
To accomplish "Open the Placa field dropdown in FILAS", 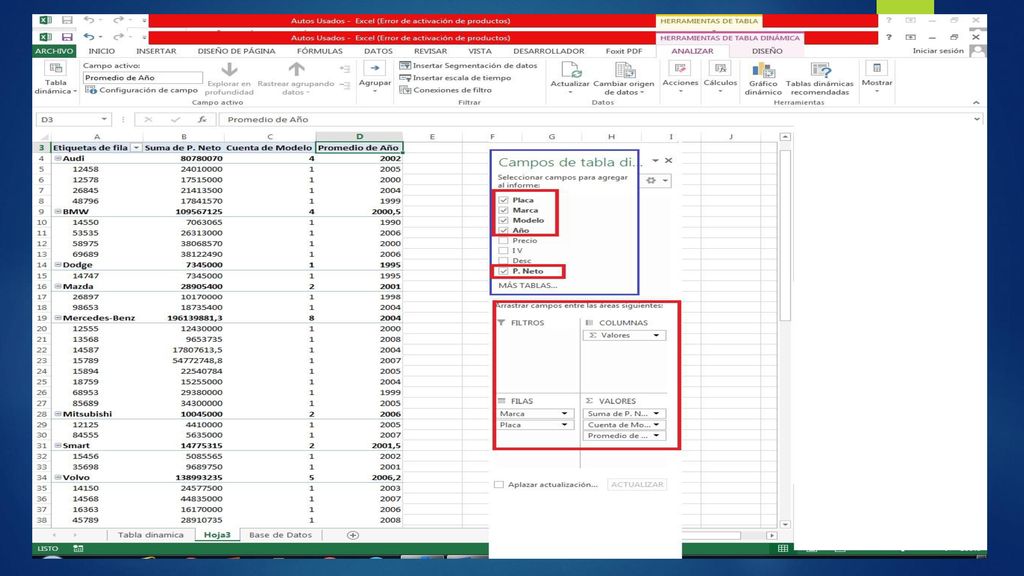I will [x=564, y=424].
